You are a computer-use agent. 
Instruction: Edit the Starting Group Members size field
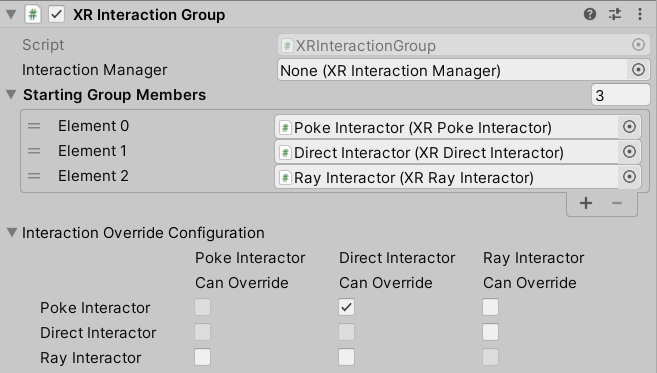pos(621,95)
